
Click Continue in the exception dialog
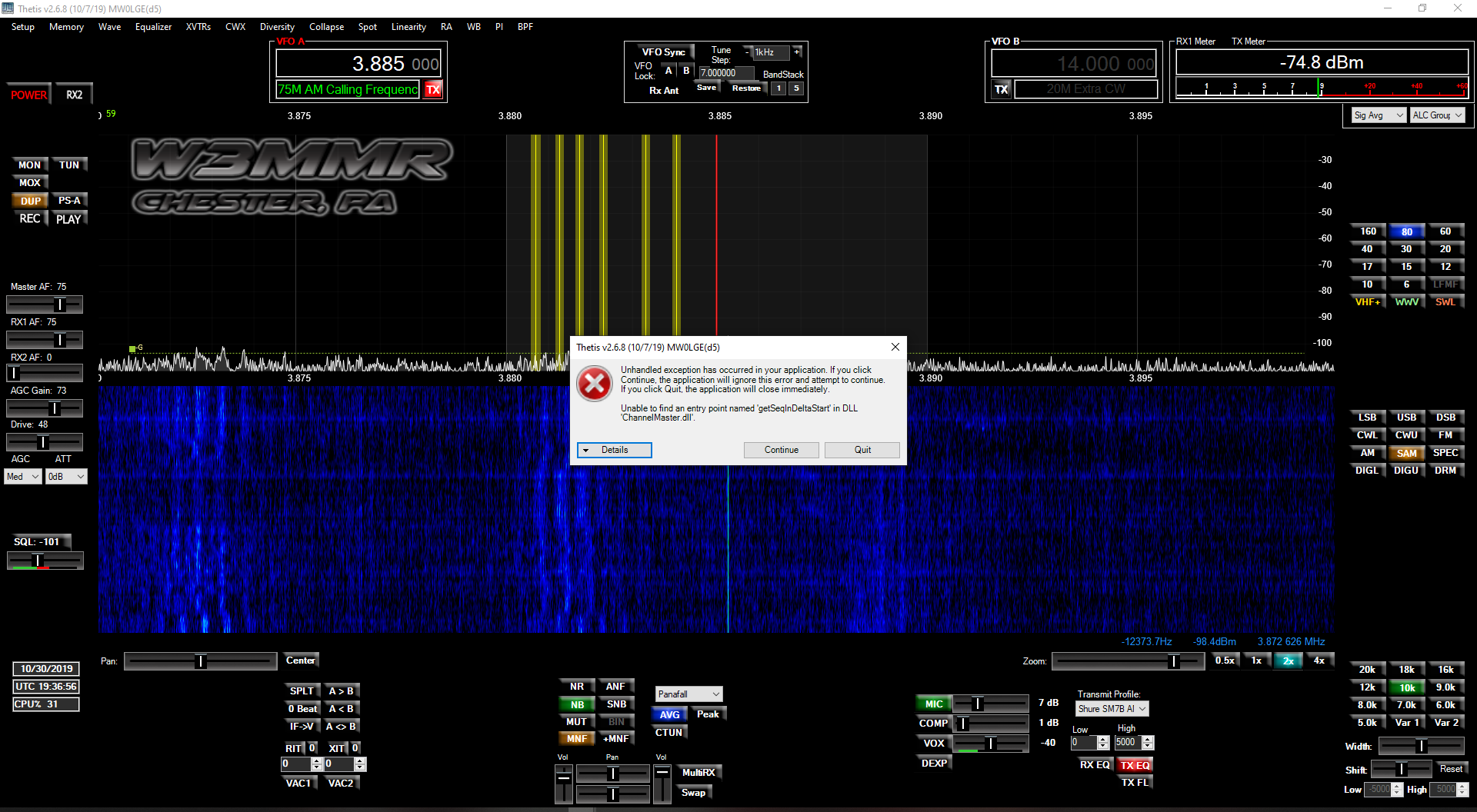781,450
